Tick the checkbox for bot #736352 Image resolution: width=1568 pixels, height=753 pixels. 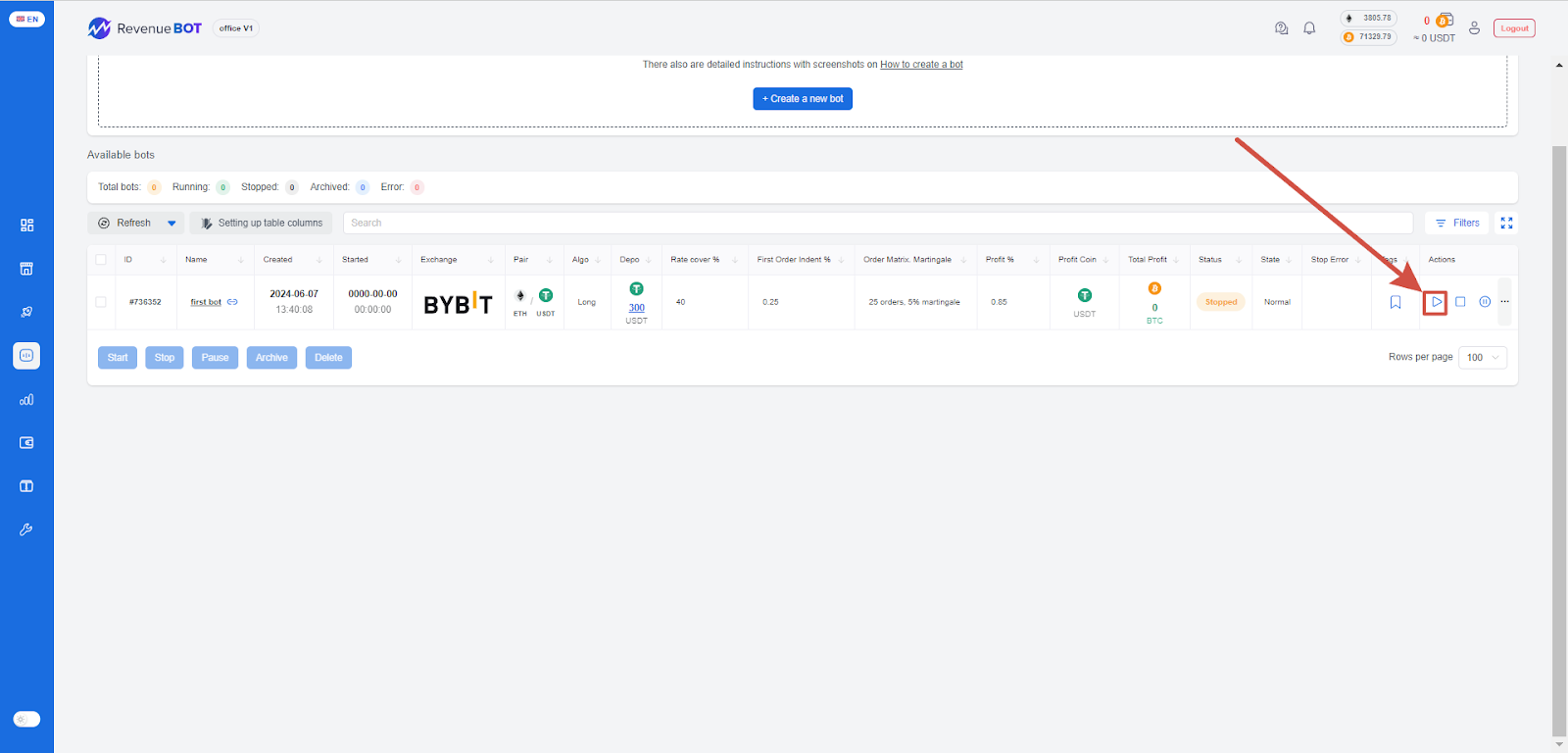point(101,302)
